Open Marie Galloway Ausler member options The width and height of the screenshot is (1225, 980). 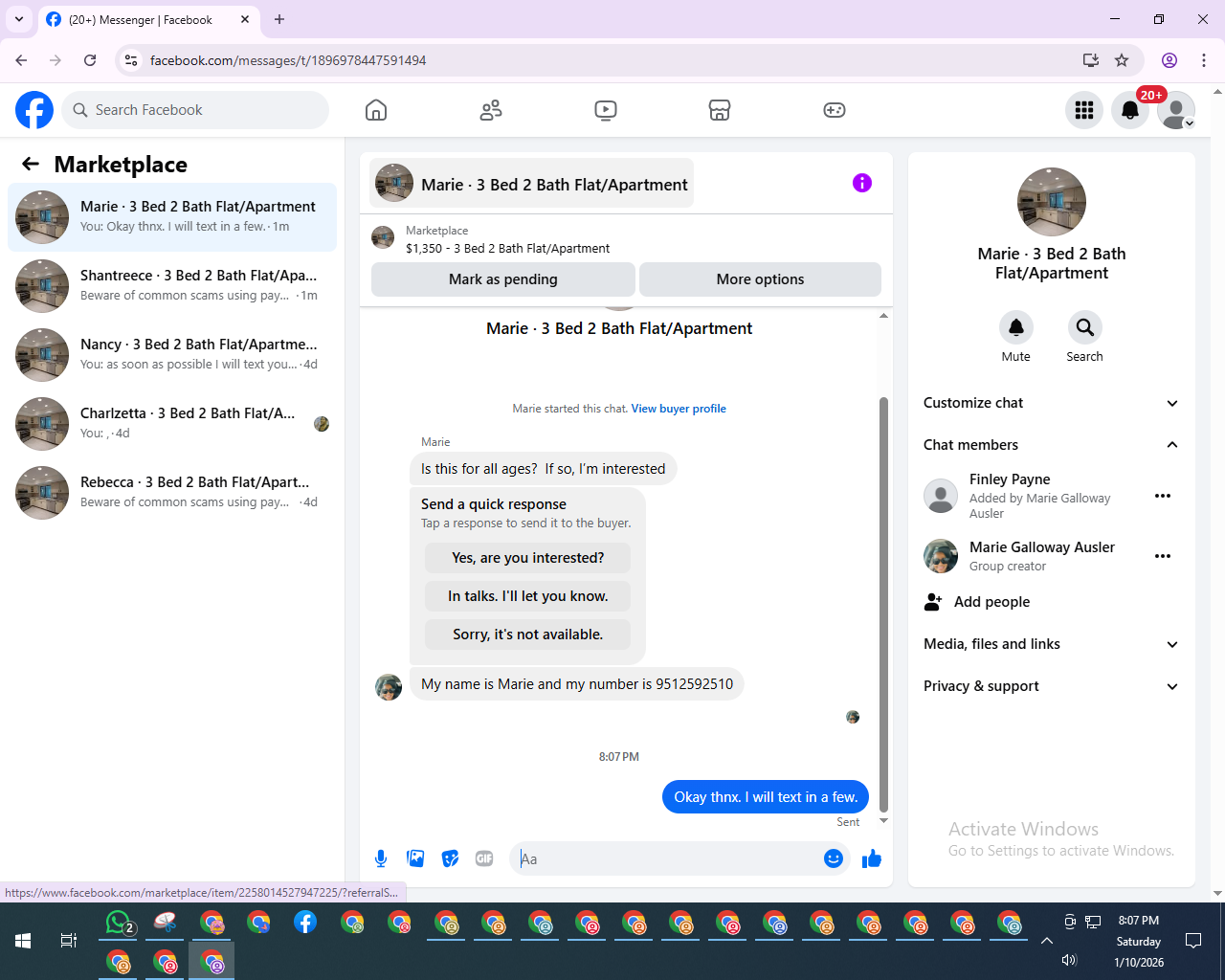(x=1163, y=556)
